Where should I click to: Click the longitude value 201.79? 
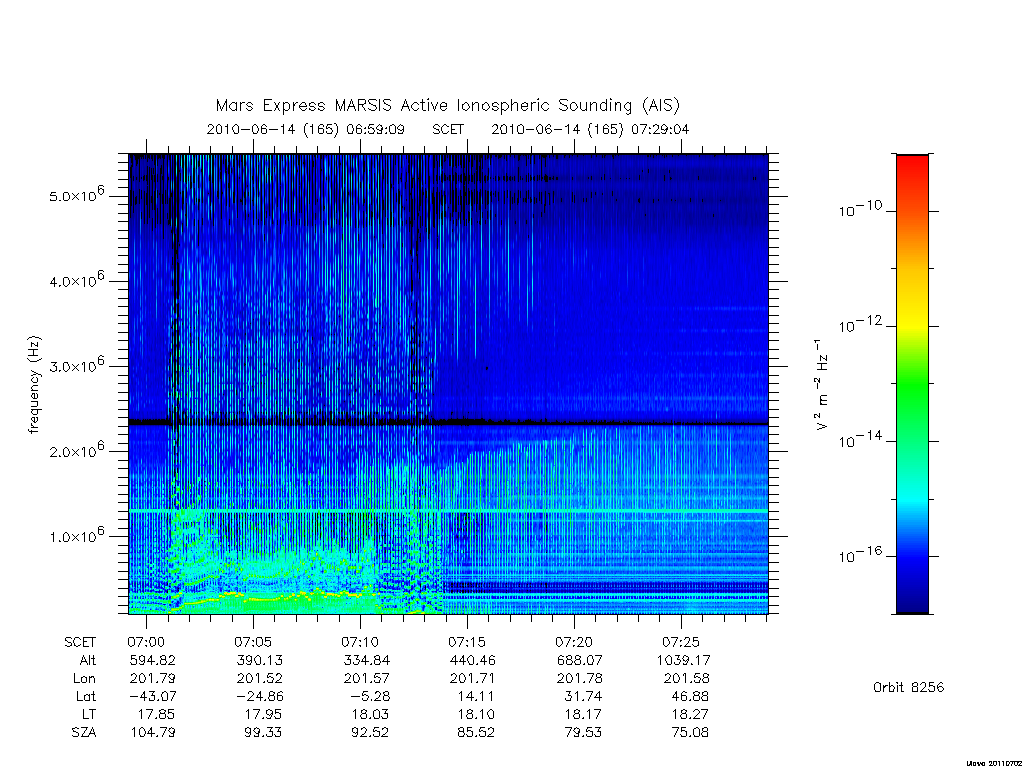pos(153,679)
